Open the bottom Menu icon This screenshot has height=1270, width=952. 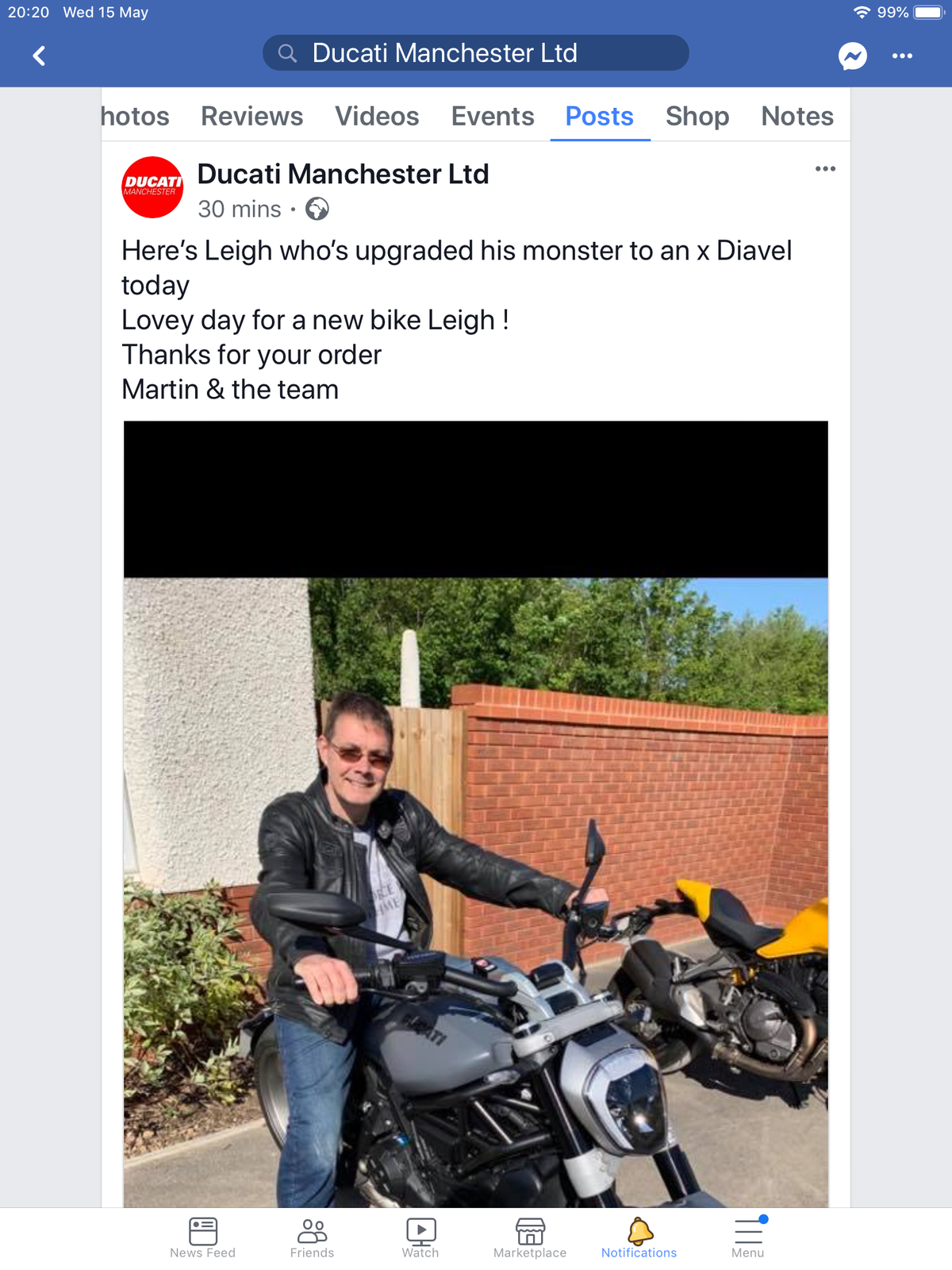(x=748, y=1231)
